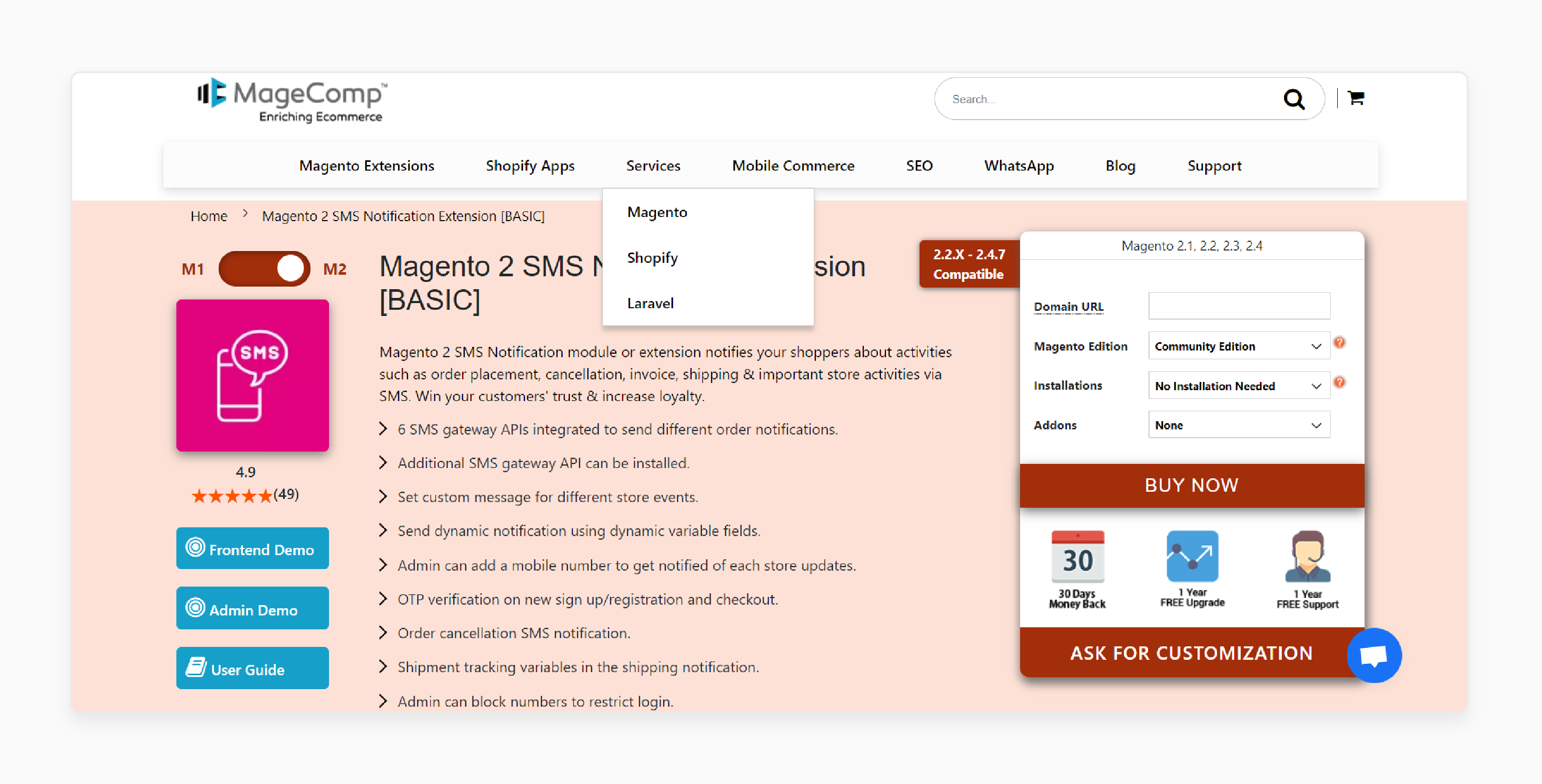Open the WhatsApp menu item

tap(1019, 166)
